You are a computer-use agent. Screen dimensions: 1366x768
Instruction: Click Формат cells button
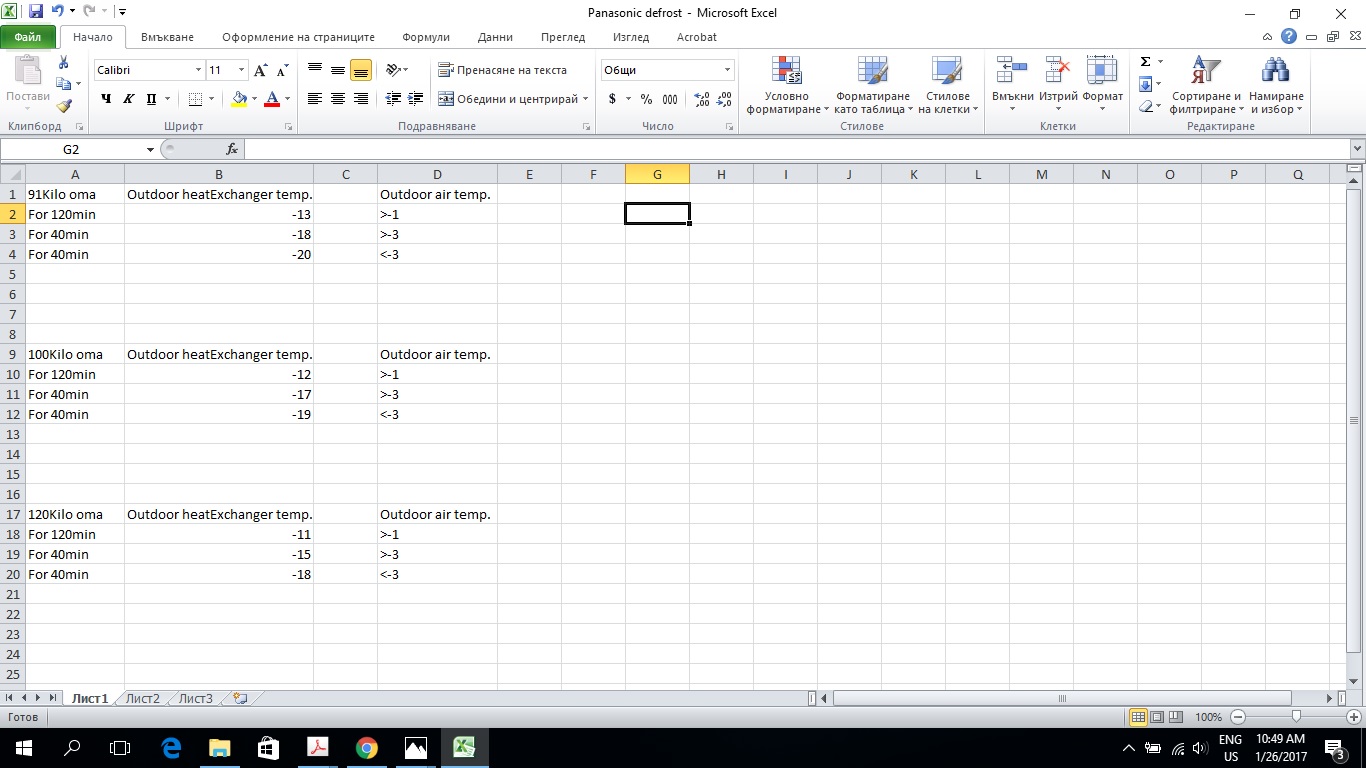coord(1102,85)
